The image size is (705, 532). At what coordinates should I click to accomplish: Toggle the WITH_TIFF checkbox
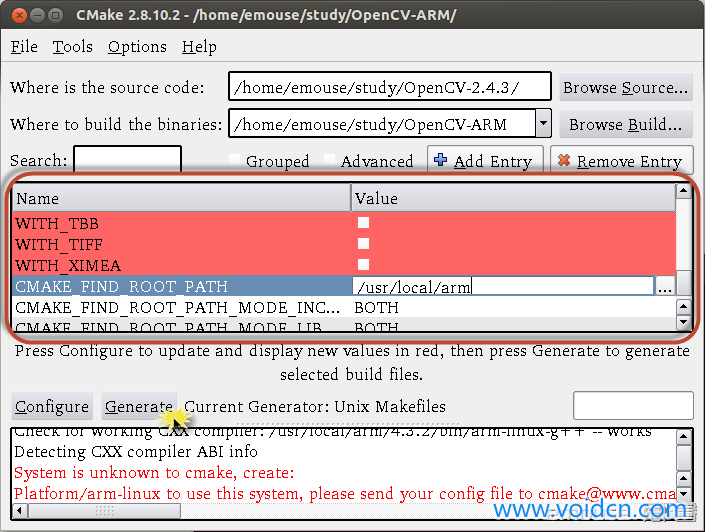click(363, 244)
